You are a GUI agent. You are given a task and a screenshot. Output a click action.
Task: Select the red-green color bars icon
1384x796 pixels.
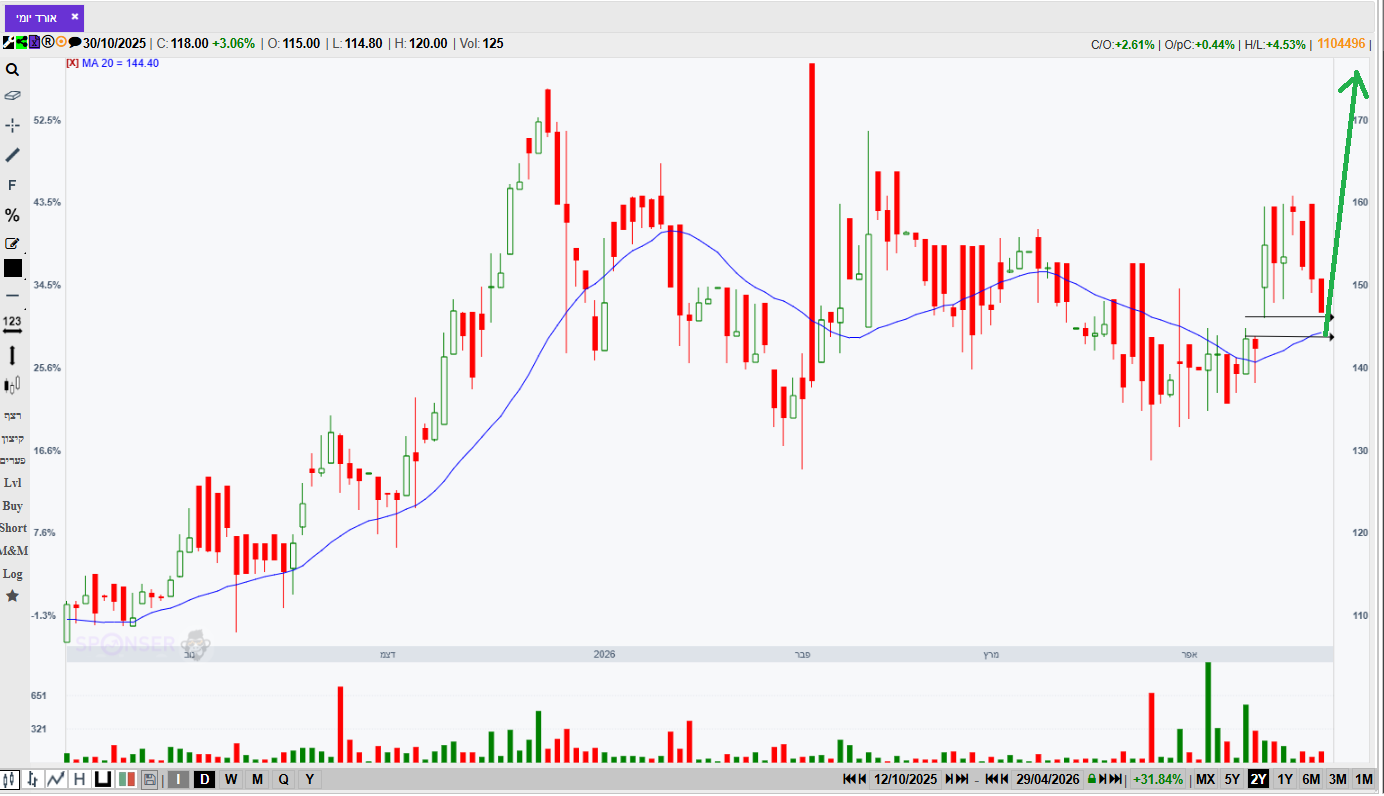tap(126, 779)
